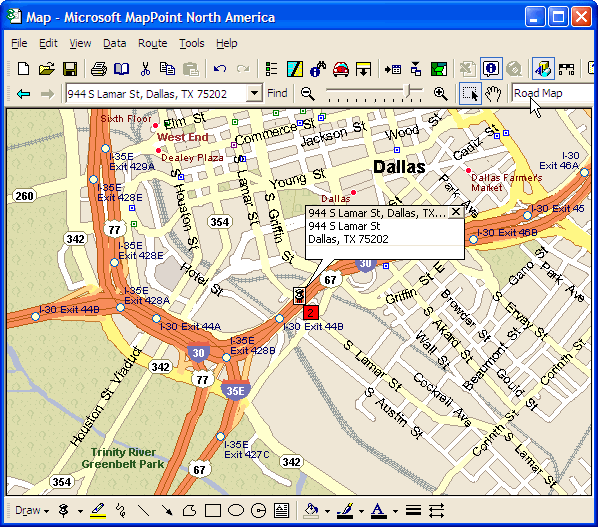Screen dimensions: 598x527
Task: Create a new map with New icon
Action: pos(24,69)
